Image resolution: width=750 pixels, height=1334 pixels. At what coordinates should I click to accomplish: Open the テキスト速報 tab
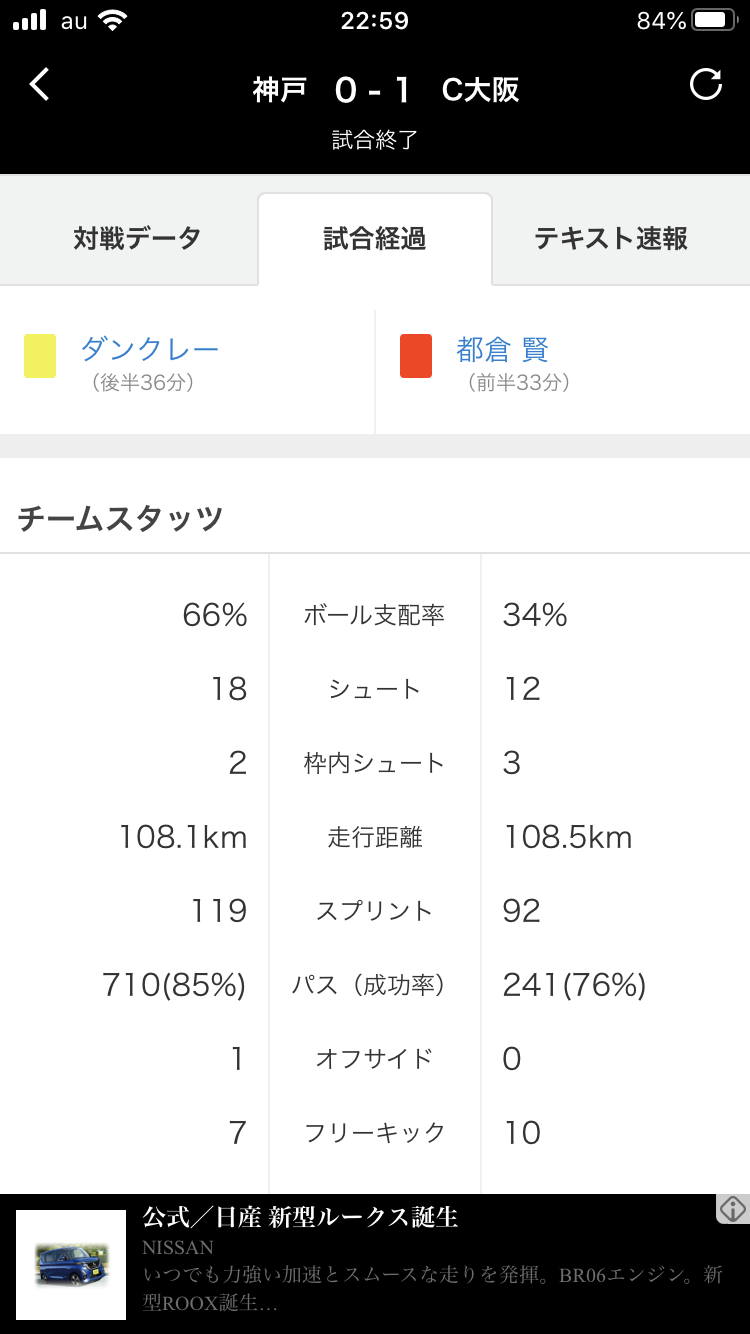611,238
